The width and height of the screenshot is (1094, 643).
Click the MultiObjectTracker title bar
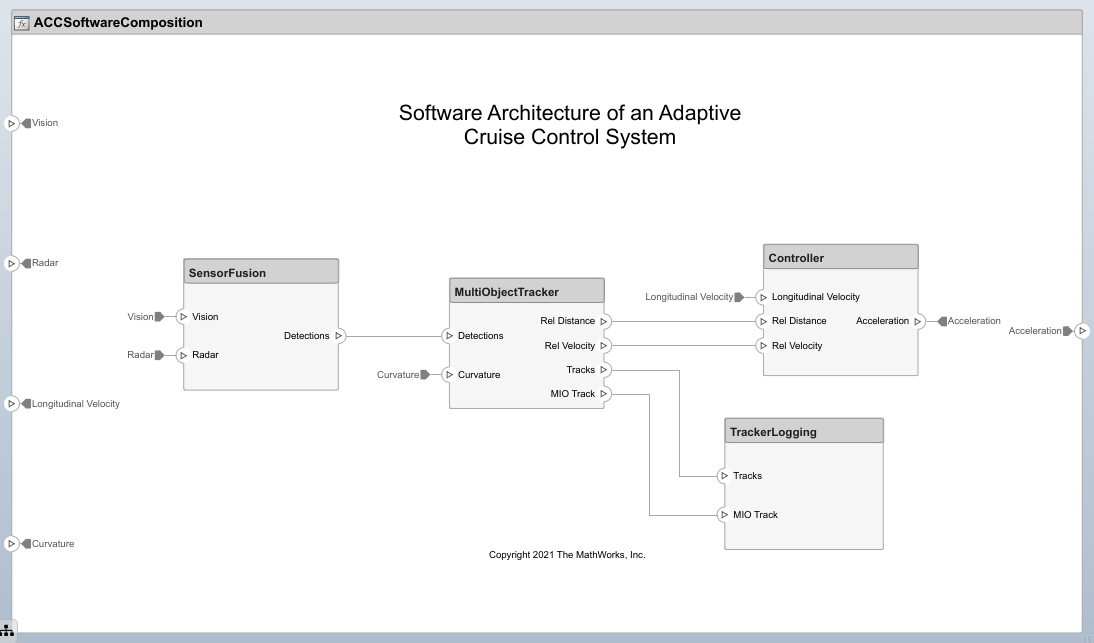tap(527, 290)
